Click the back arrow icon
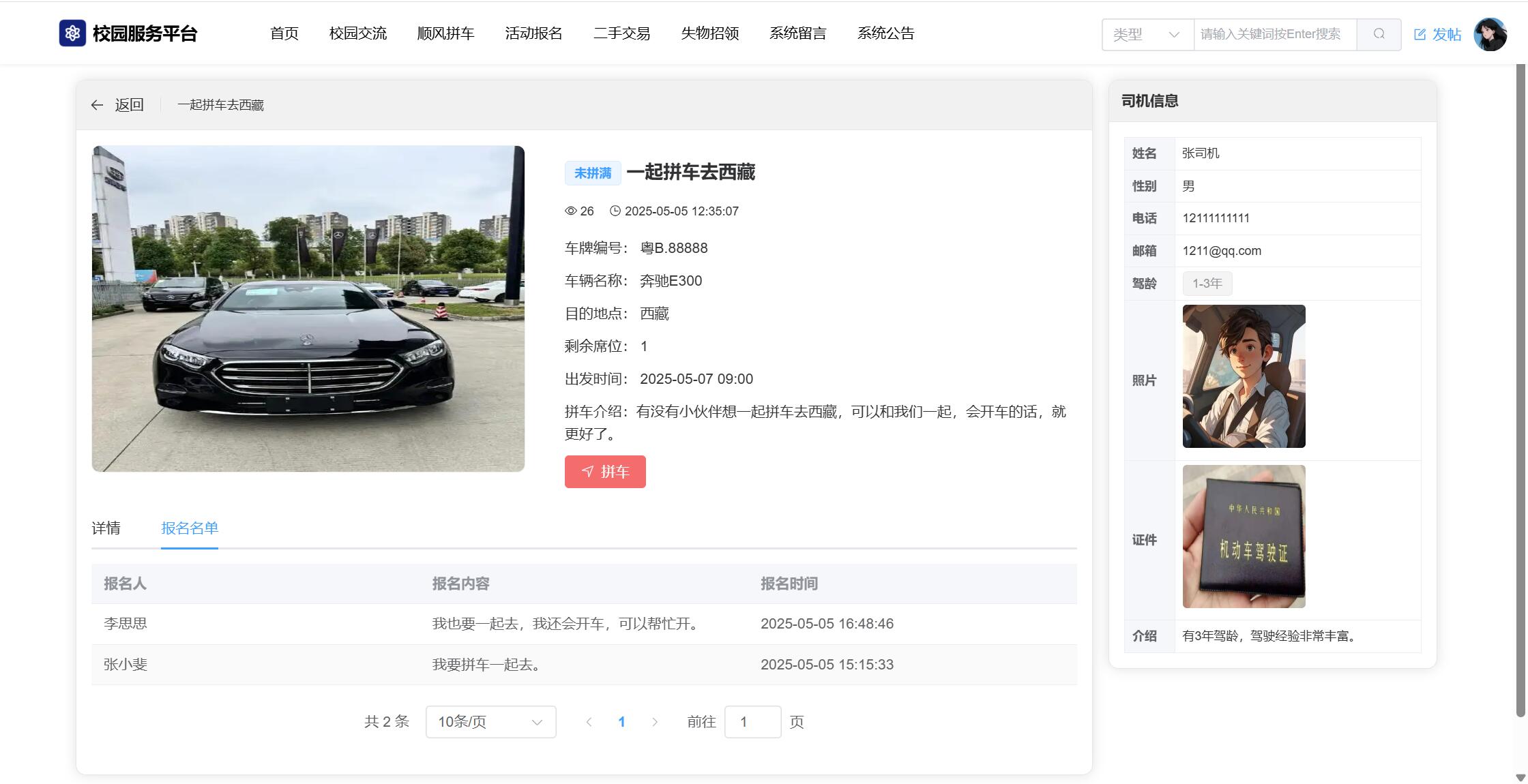Viewport: 1528px width, 784px height. pos(97,105)
